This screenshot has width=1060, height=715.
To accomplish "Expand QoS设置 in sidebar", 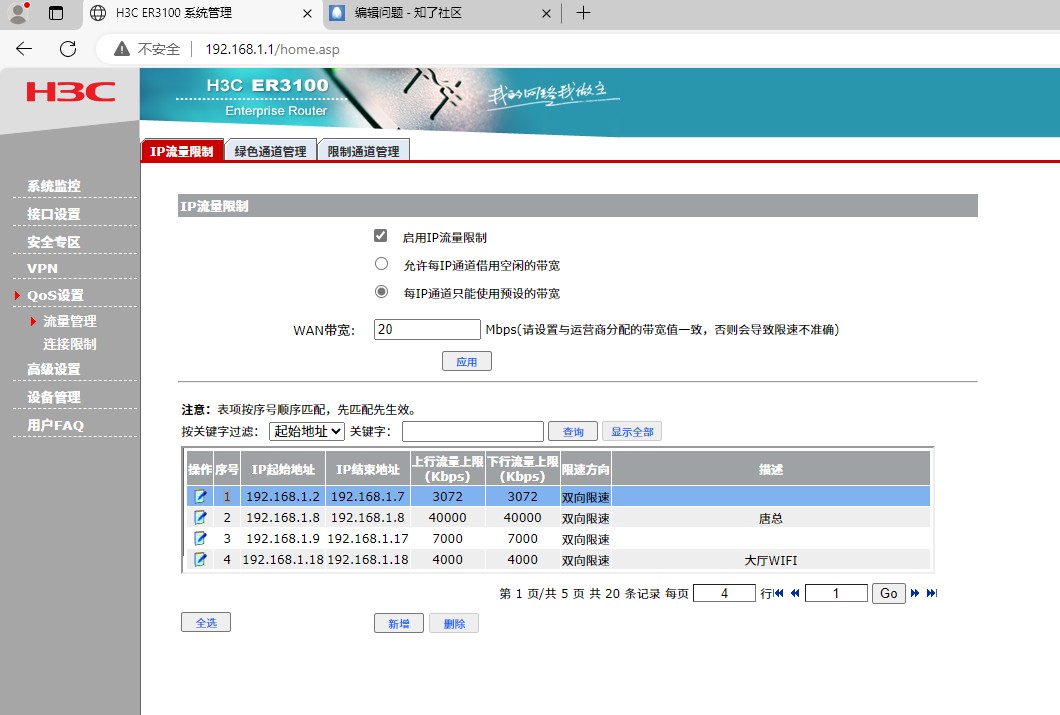I will pyautogui.click(x=55, y=295).
